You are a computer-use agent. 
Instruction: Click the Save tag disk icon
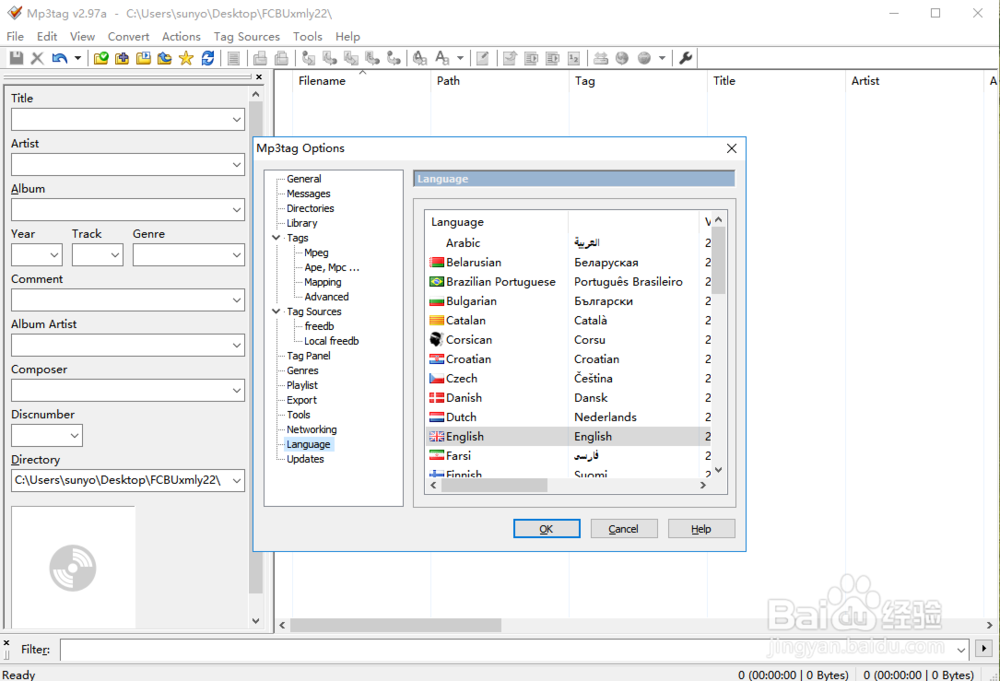pyautogui.click(x=17, y=58)
